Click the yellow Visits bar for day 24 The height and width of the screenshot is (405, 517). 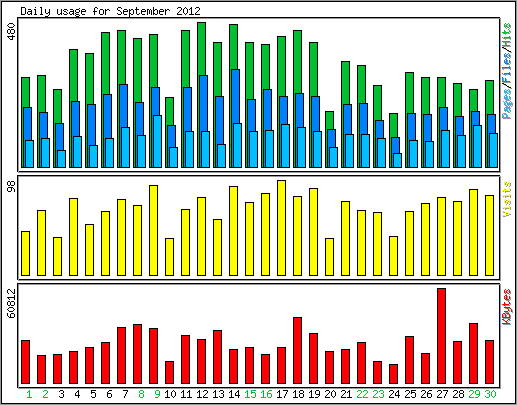393,256
